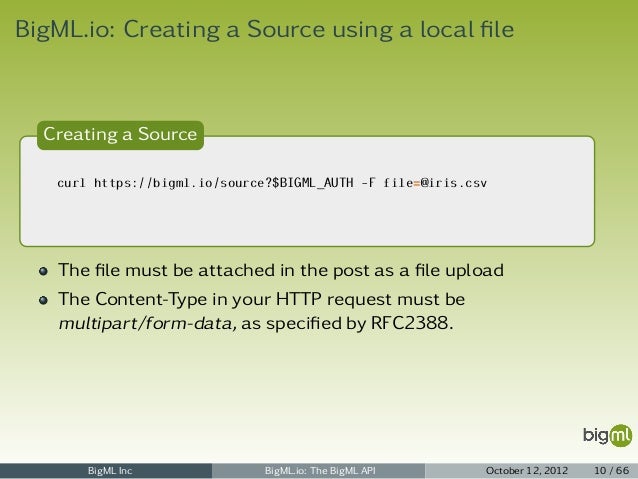Click the date 'October 12, 2012' in footer
The image size is (638, 479).
pos(527,471)
